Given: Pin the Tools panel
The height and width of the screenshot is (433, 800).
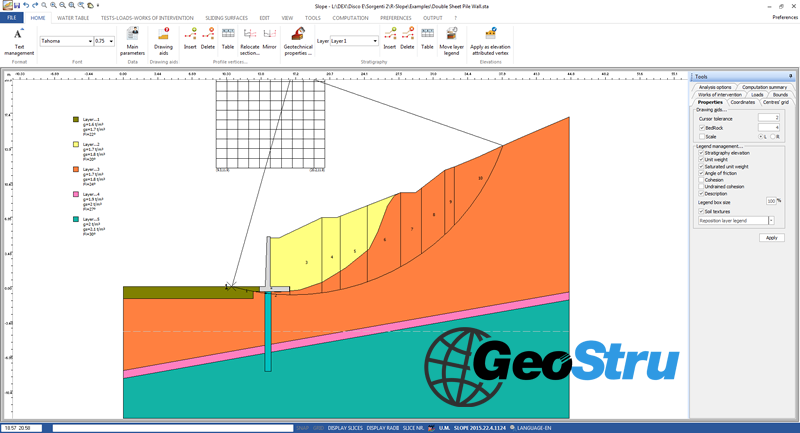Looking at the screenshot, I should point(790,77).
